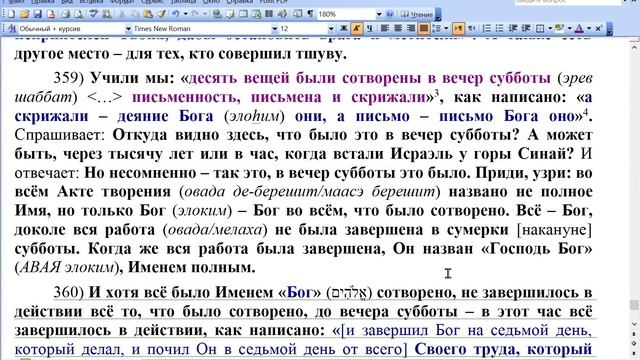
Task: Insert numbered list
Action: [487, 28]
